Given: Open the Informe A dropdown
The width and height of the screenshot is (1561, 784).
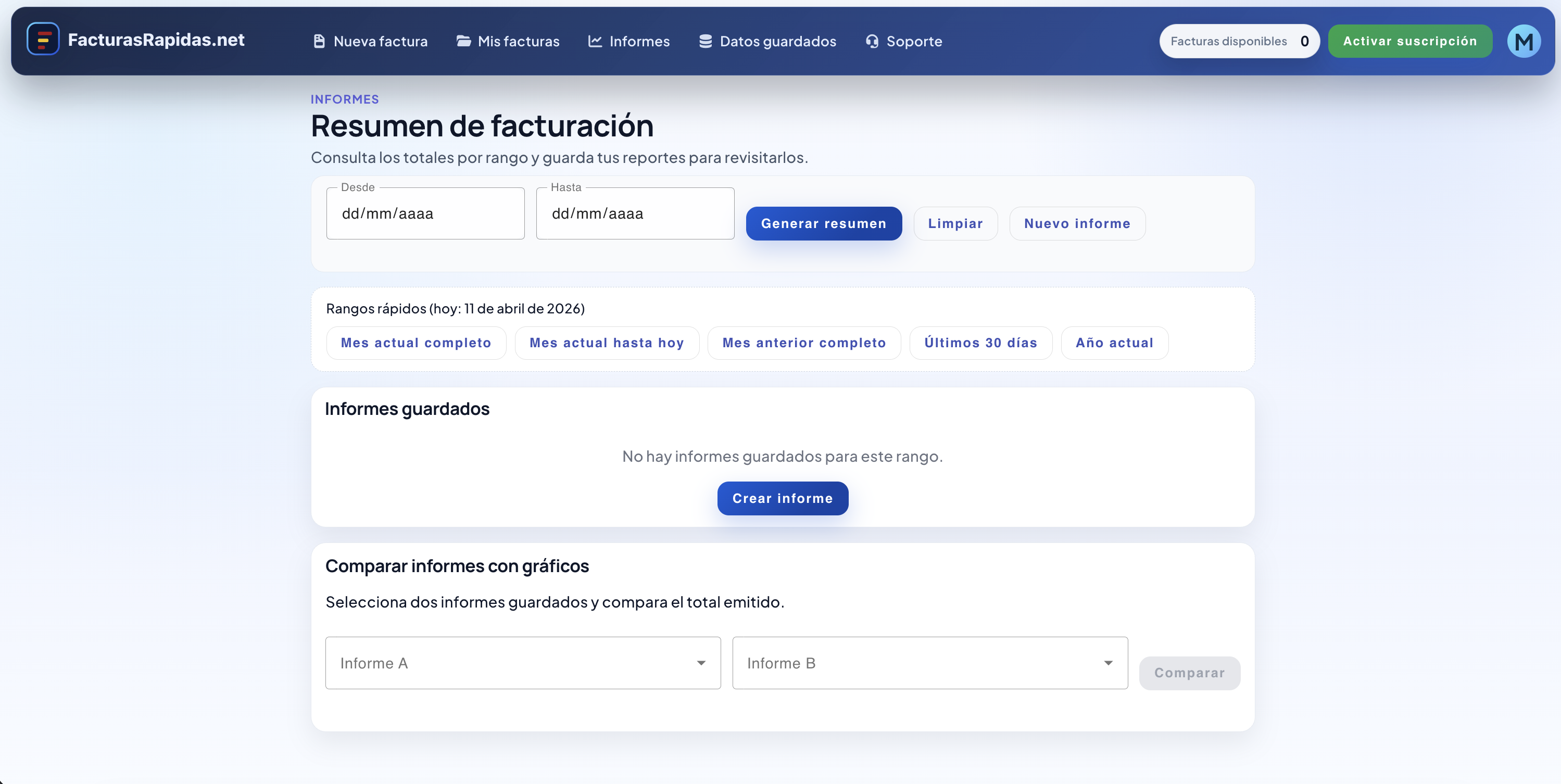Looking at the screenshot, I should click(522, 663).
